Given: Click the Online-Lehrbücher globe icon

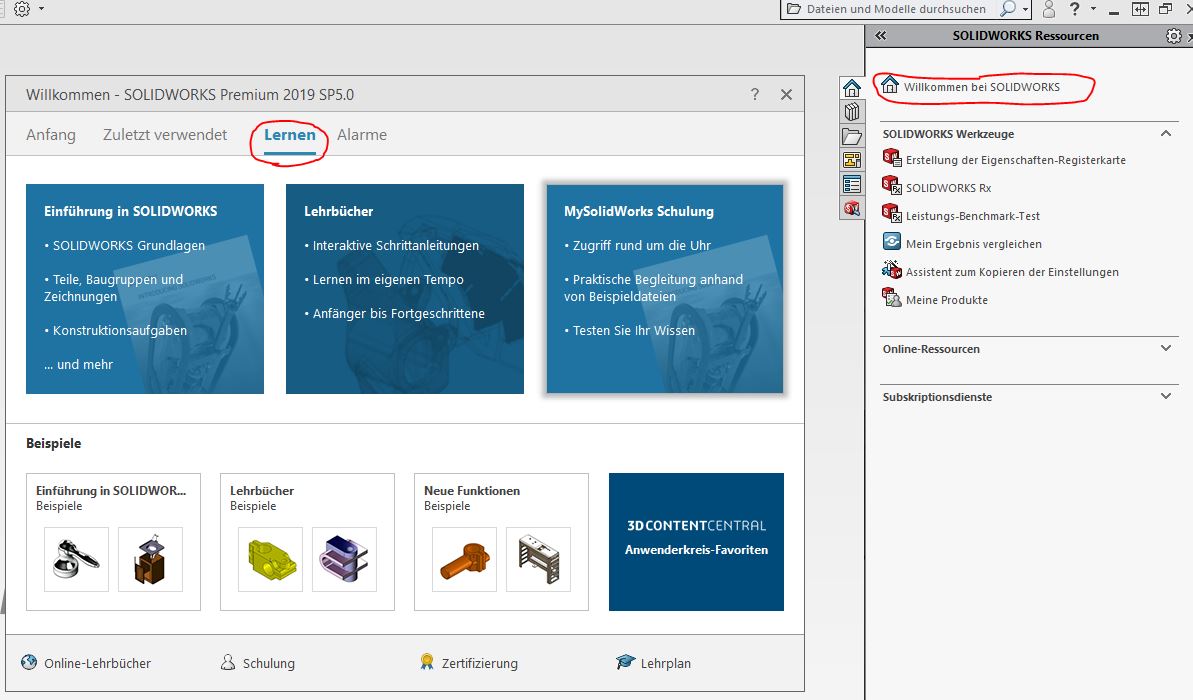Looking at the screenshot, I should [29, 662].
